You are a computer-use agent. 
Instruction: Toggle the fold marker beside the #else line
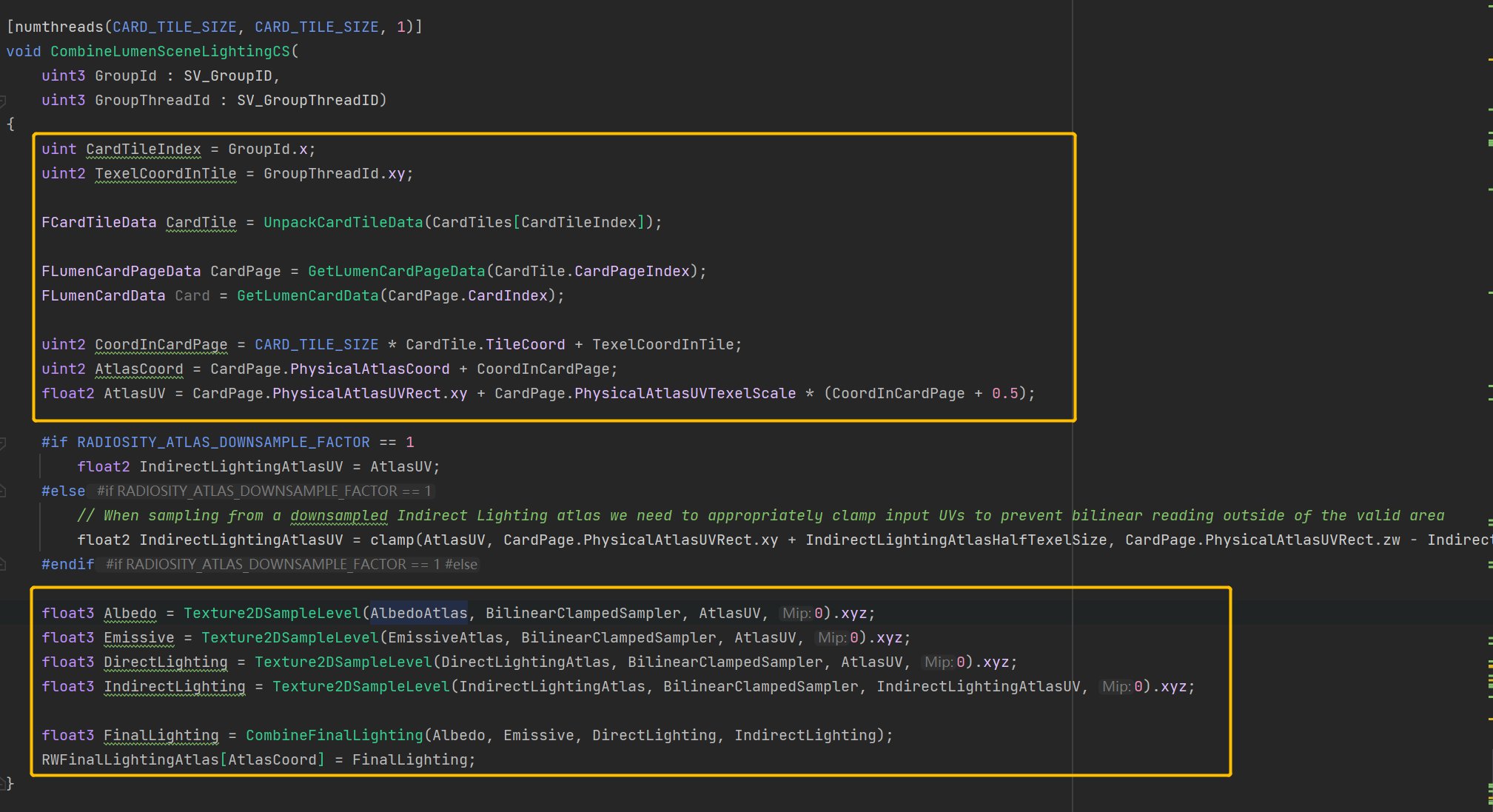point(3,491)
